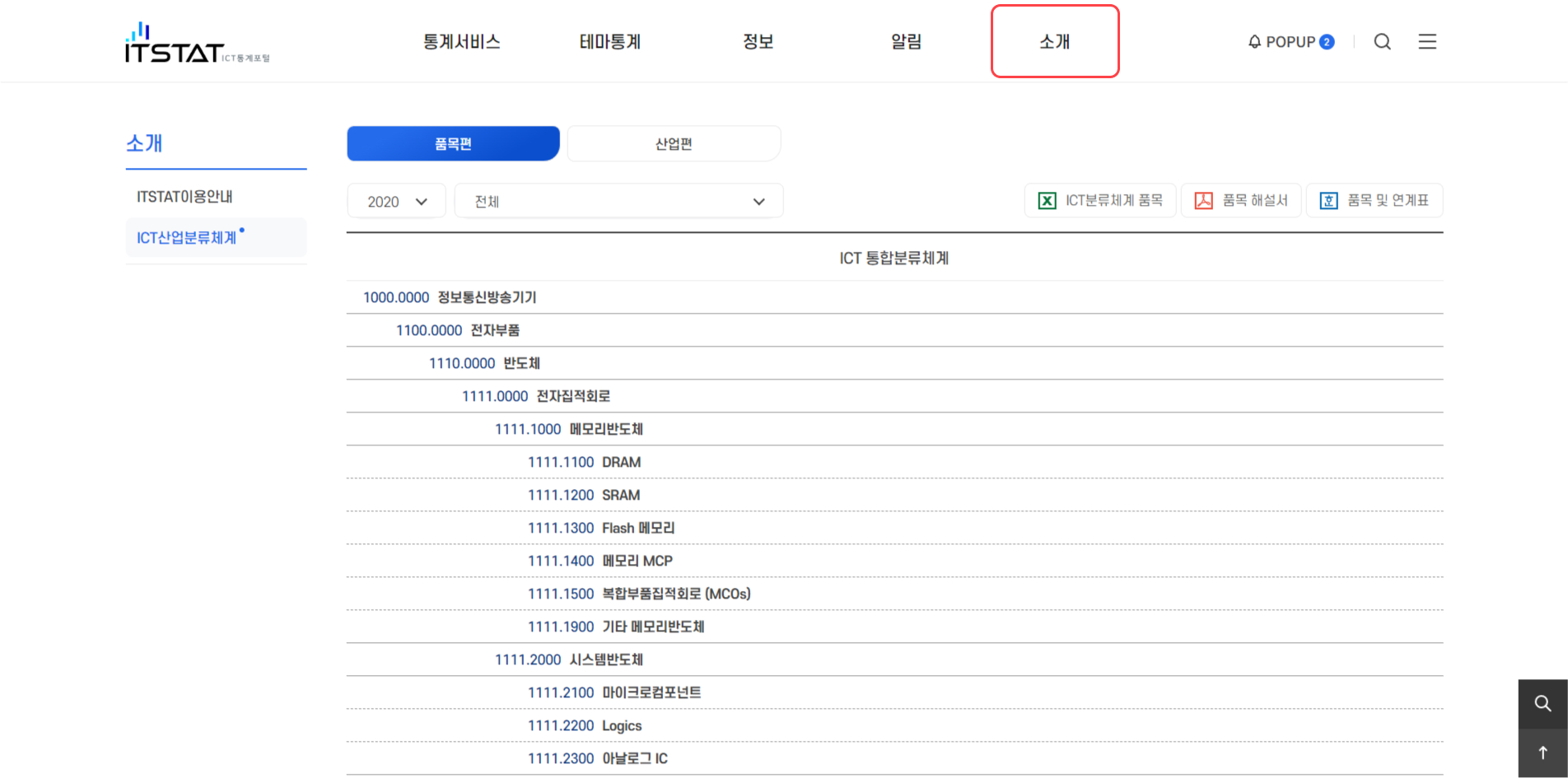
Task: Click the ITSTAT logo
Action: [x=197, y=43]
